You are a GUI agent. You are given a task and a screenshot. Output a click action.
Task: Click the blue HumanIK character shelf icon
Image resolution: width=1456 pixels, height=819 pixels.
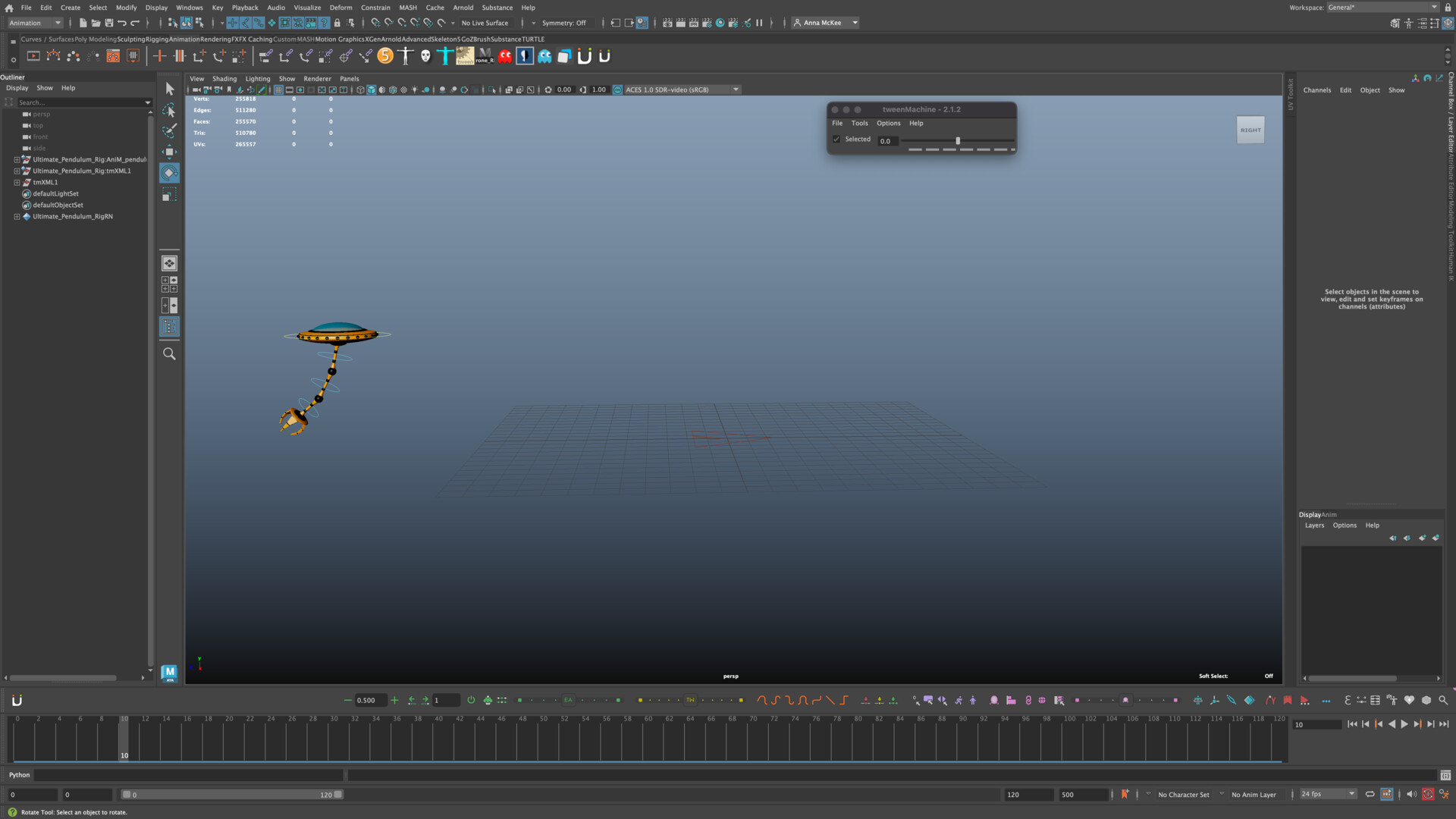tap(445, 55)
